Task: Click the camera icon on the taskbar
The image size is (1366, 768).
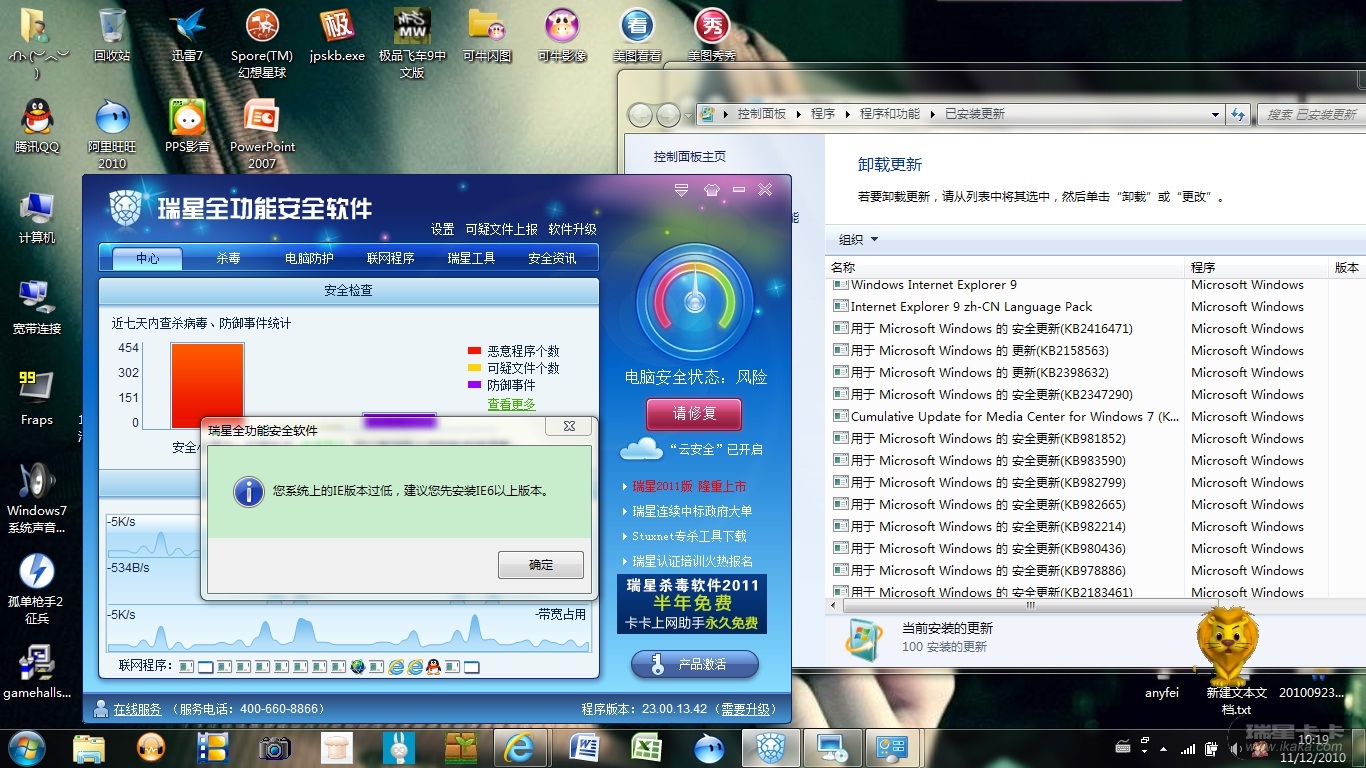Action: [274, 747]
